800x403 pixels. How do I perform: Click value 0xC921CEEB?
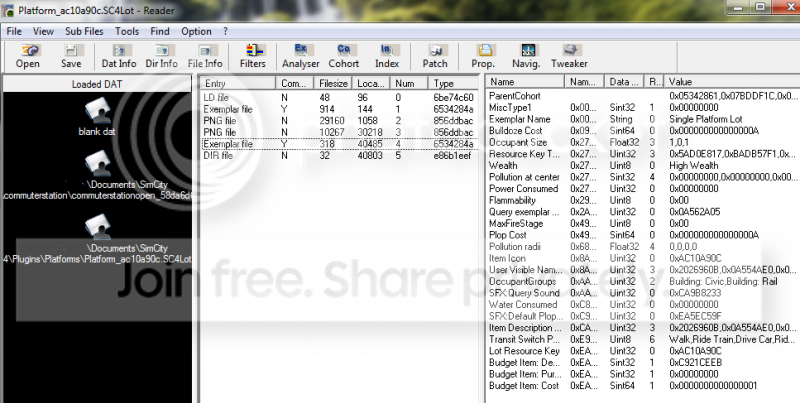pos(695,363)
